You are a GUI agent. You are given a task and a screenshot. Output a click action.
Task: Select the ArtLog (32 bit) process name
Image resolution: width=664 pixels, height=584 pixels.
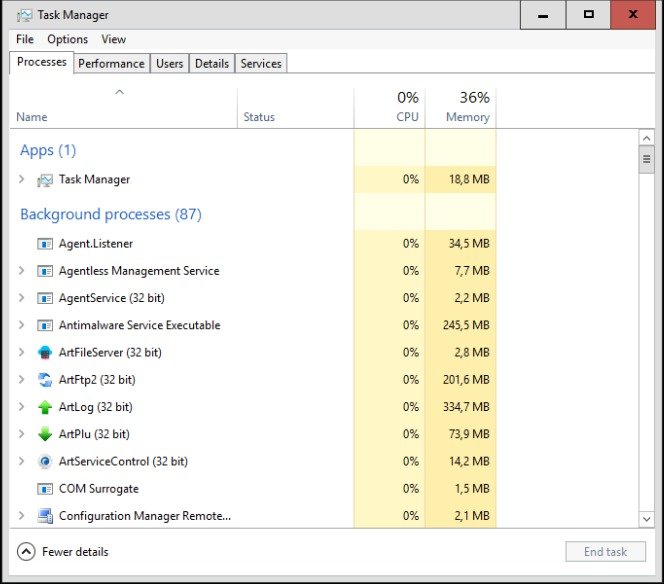[96, 407]
